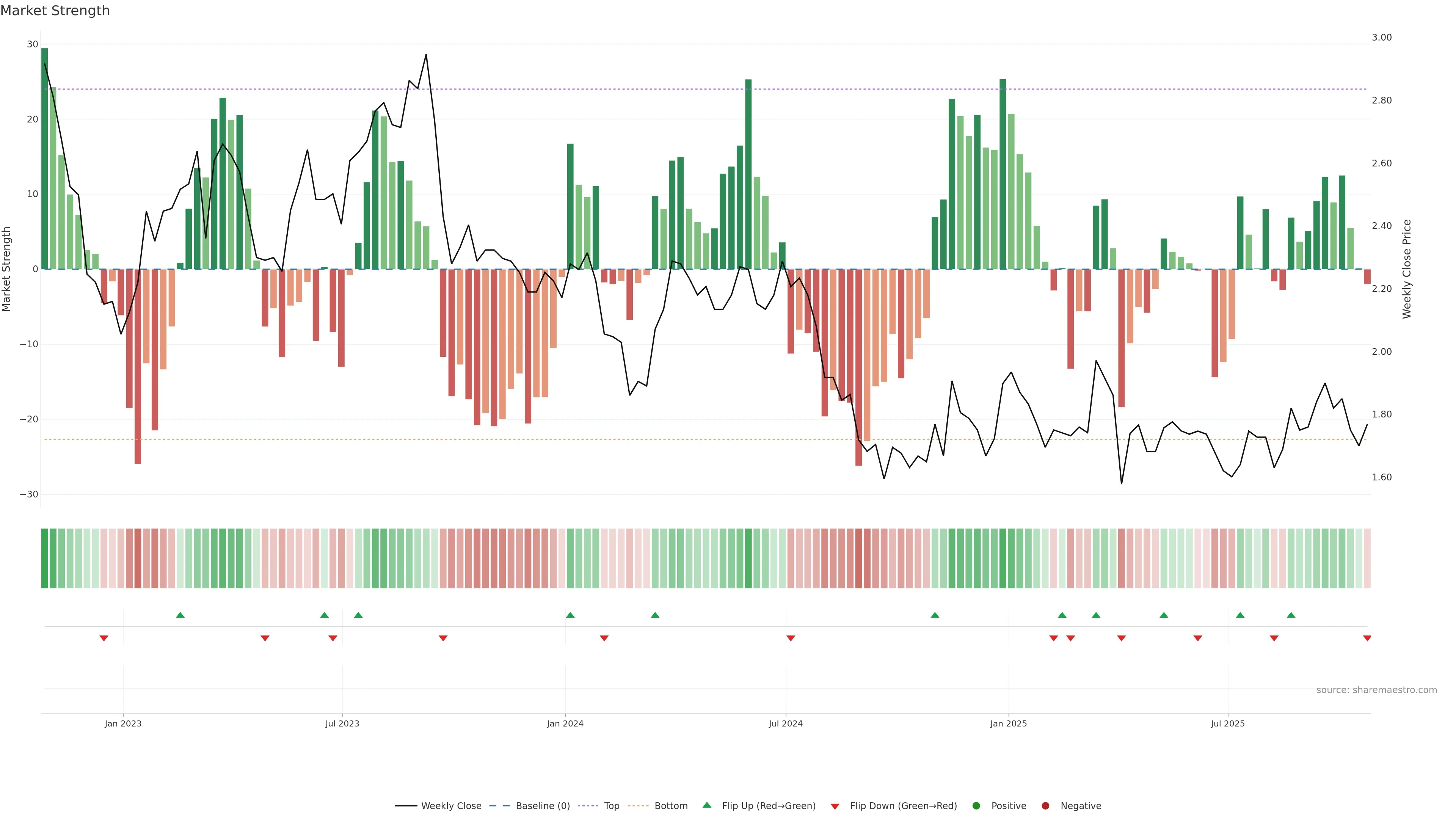Click the Bottom legend entry

click(x=670, y=806)
